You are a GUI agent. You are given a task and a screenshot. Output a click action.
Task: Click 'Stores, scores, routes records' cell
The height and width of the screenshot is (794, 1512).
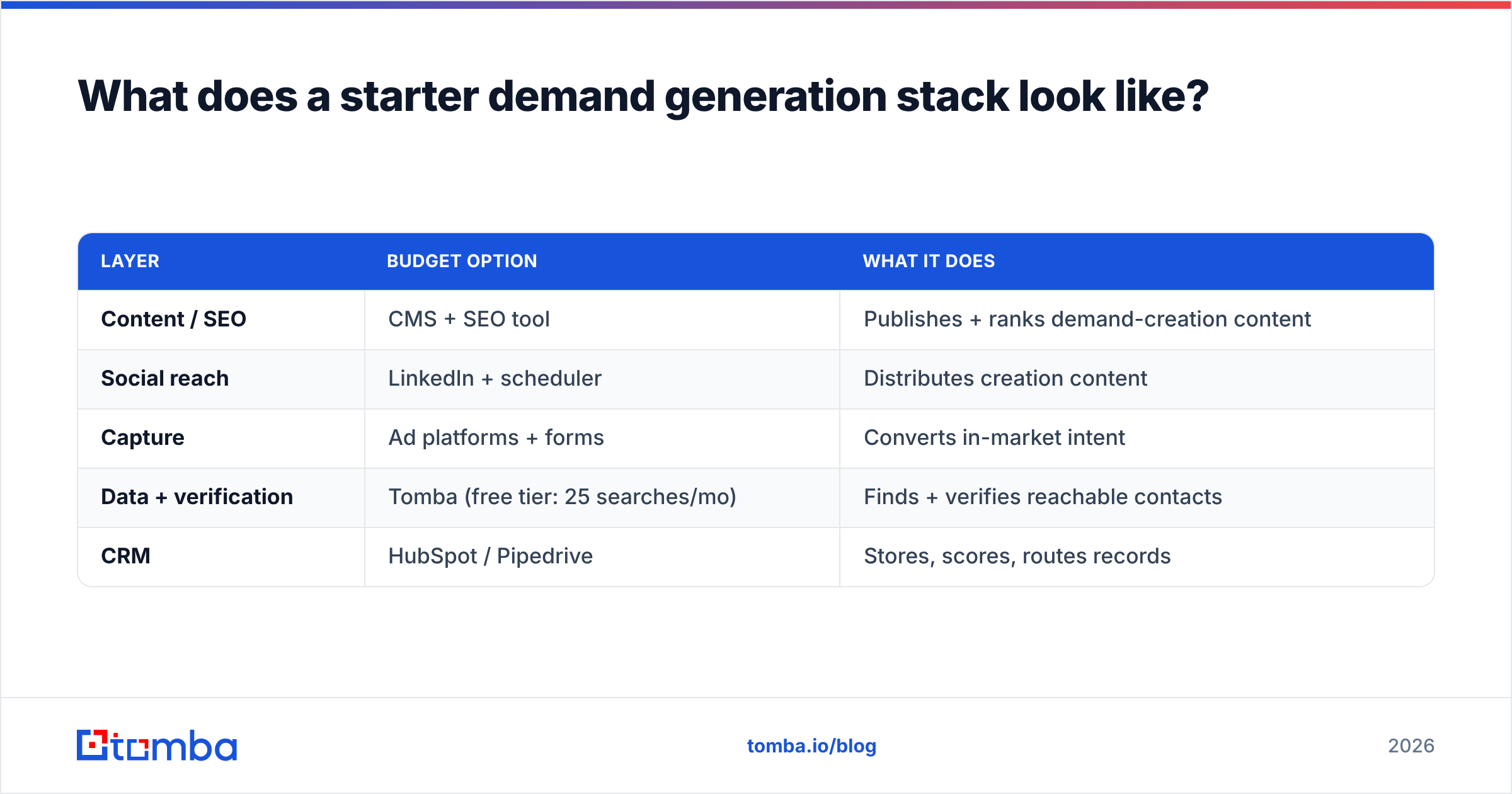pyautogui.click(x=1137, y=556)
